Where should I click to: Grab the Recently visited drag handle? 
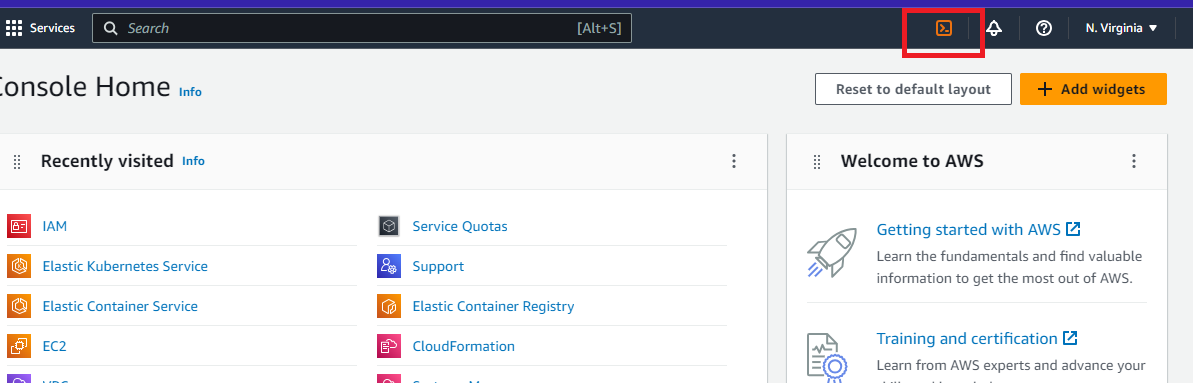pyautogui.click(x=17, y=161)
